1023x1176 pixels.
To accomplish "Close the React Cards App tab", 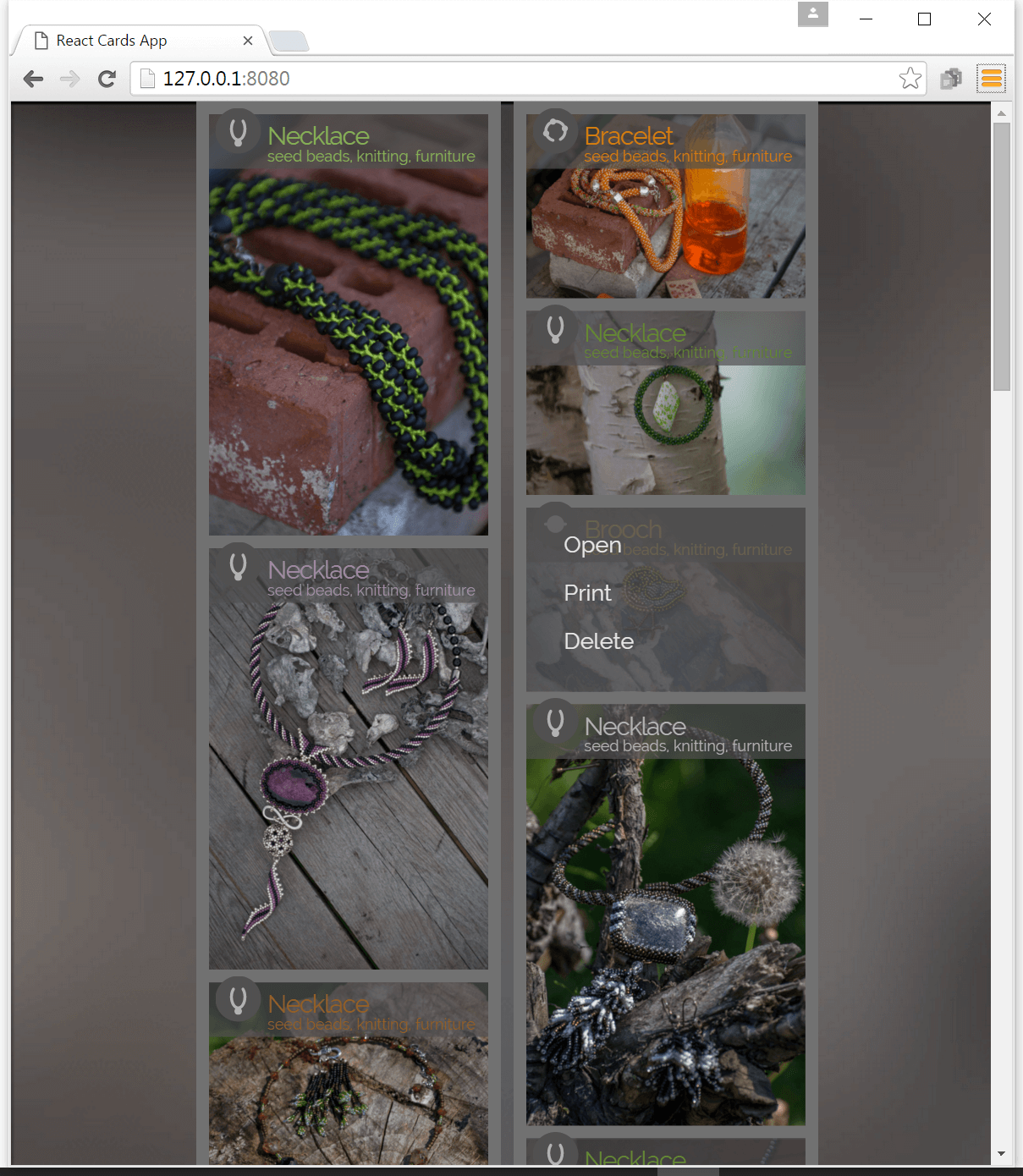I will [x=248, y=41].
